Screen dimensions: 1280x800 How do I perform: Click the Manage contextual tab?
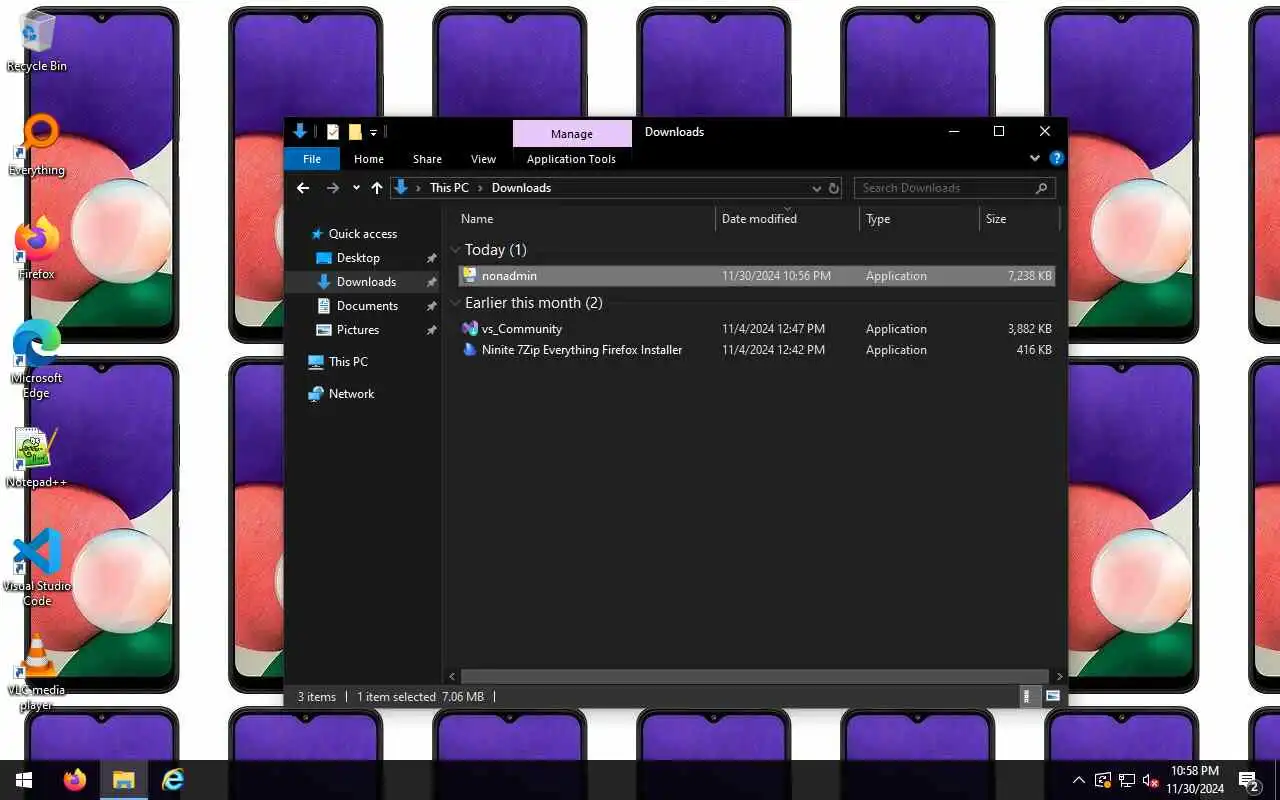coord(572,134)
